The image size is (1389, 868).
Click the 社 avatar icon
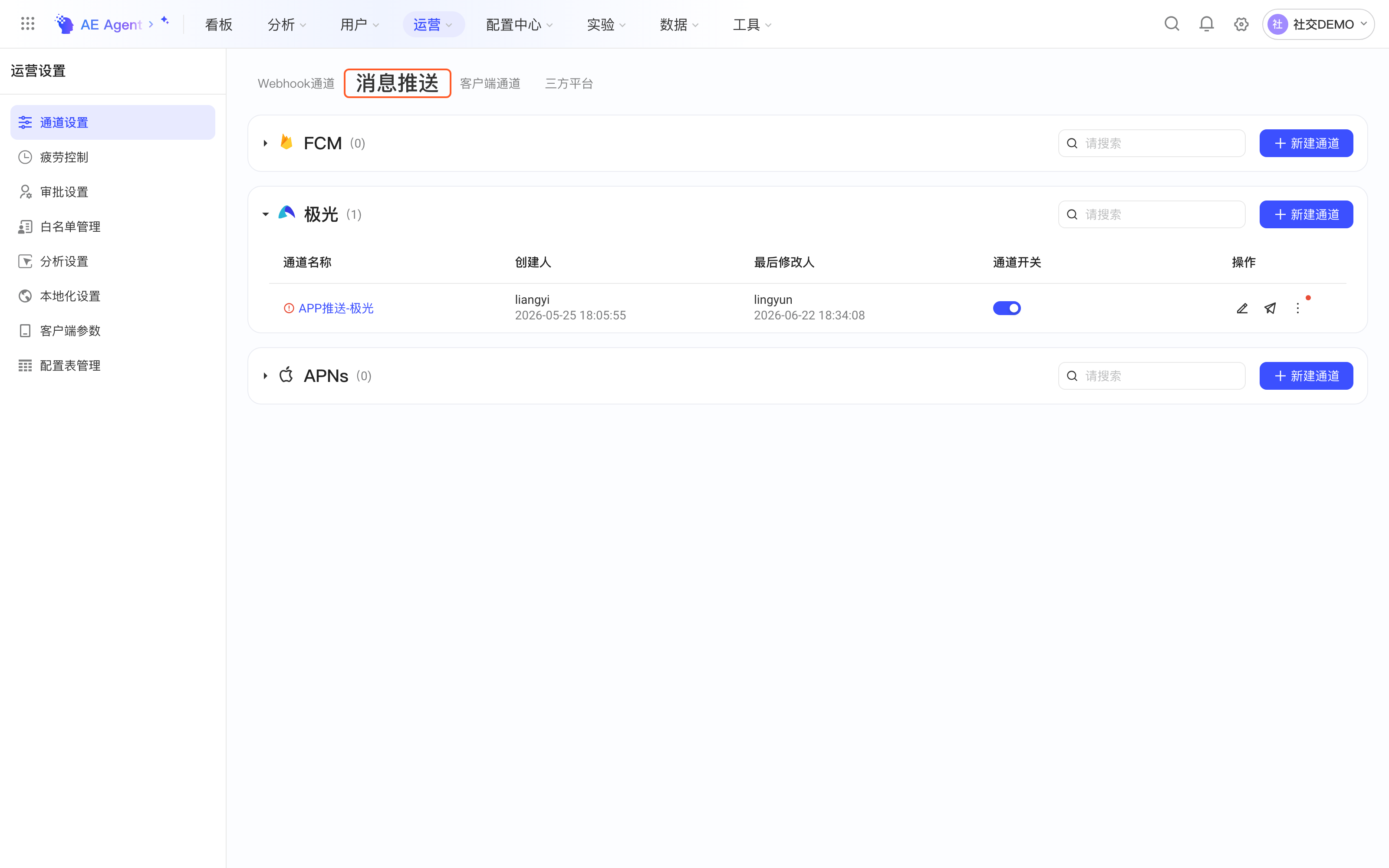click(1277, 24)
